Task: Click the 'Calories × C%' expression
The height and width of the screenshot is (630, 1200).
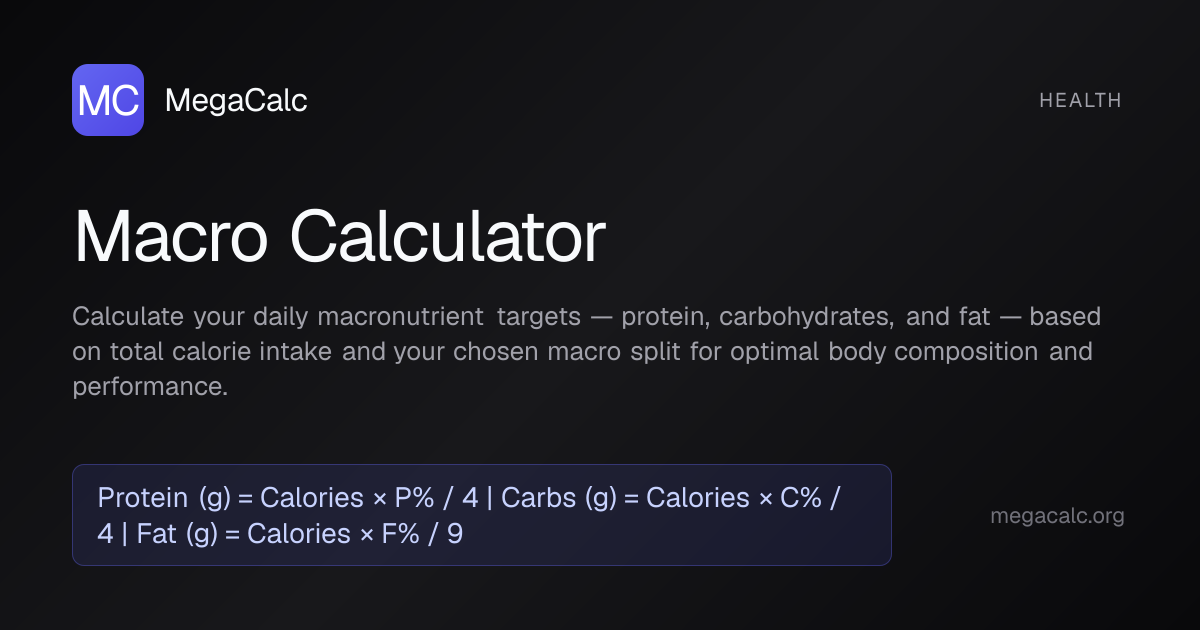Action: [x=732, y=498]
